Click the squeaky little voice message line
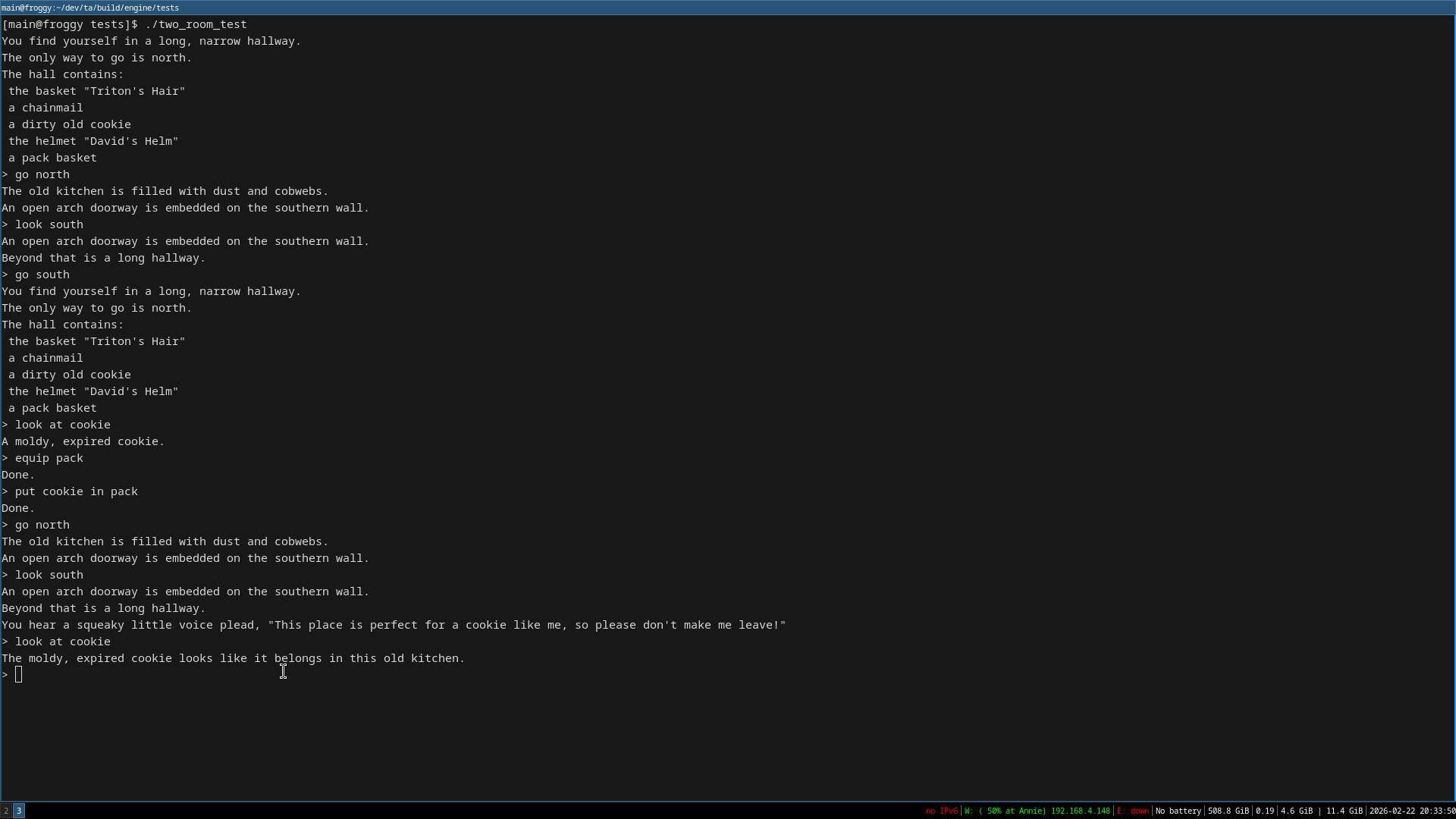 tap(394, 625)
